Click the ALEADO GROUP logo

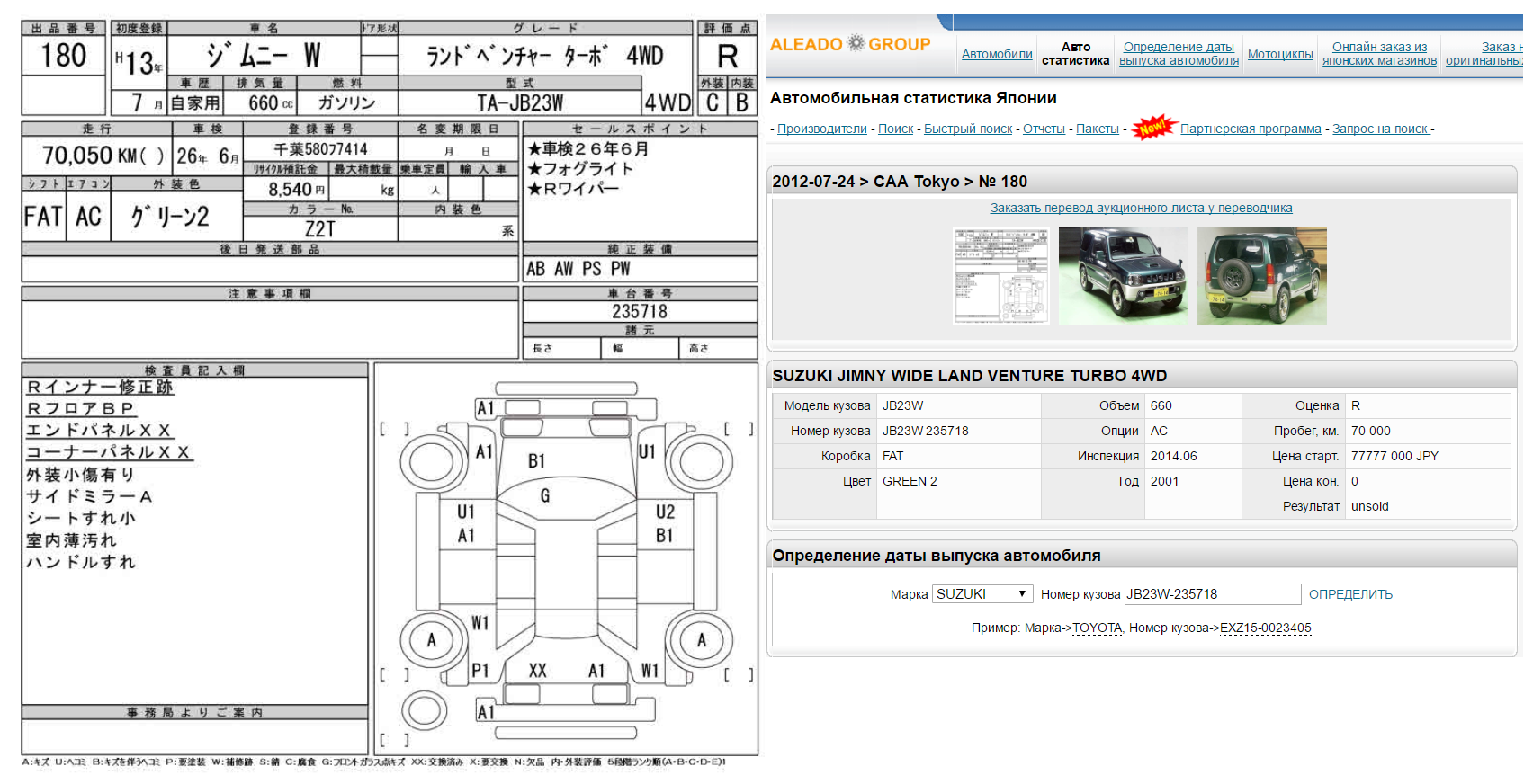[x=850, y=44]
